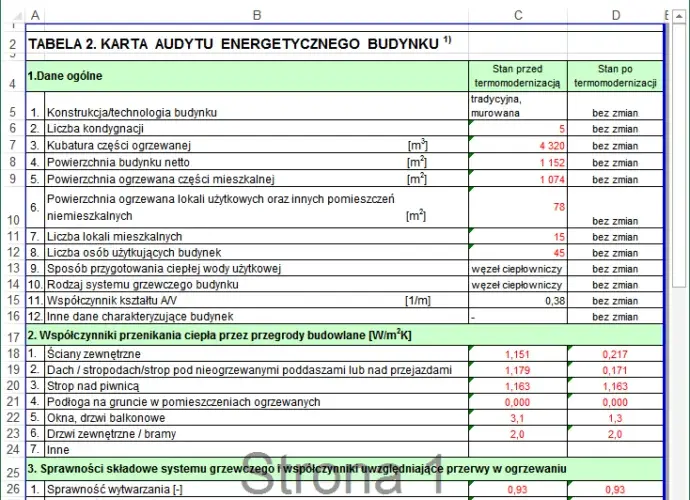Click 'Współczynniki przenikania ciepła' section header
Screen dimensions: 690x500
tap(344, 335)
